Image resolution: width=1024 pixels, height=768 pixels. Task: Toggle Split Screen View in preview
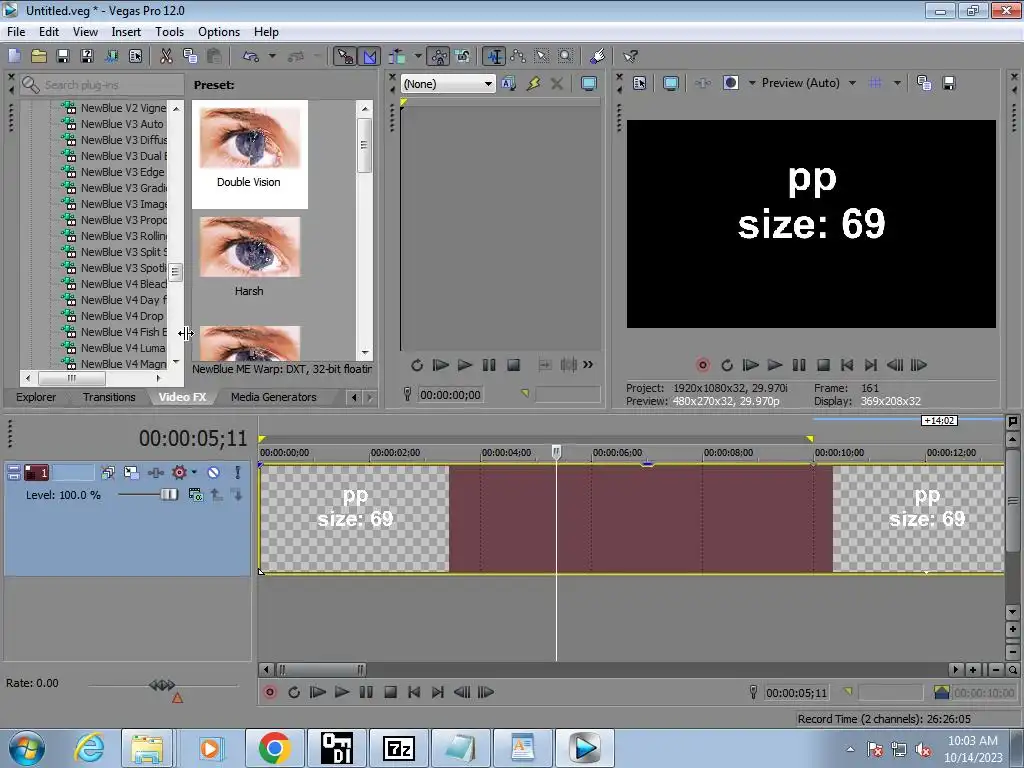coord(730,83)
